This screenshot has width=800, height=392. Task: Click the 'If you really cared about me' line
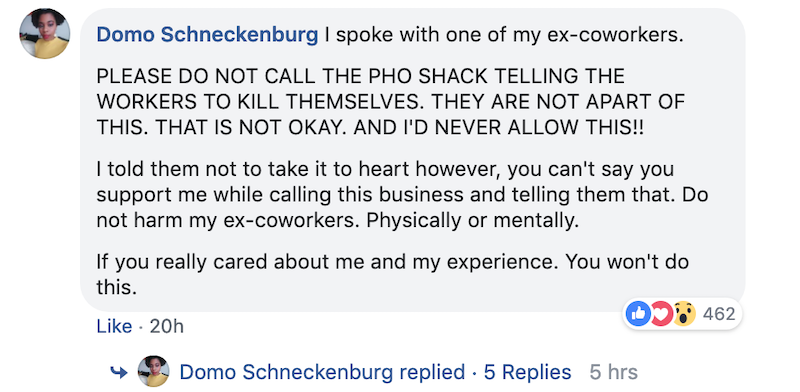click(x=392, y=262)
